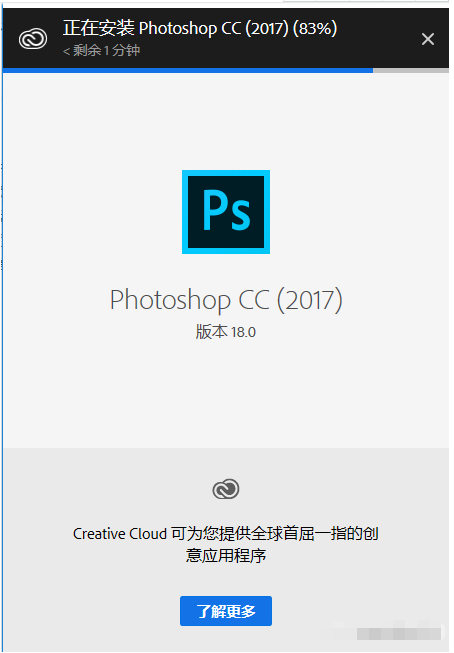Viewport: 454px width, 653px height.
Task: Click the Creative Cloud logo in header
Action: tap(33, 39)
